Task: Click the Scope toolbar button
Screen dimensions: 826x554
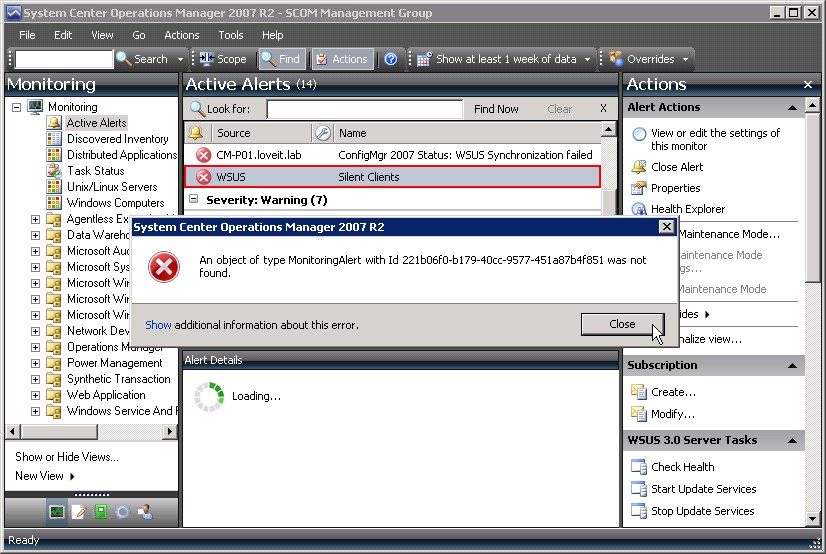Action: pos(223,59)
